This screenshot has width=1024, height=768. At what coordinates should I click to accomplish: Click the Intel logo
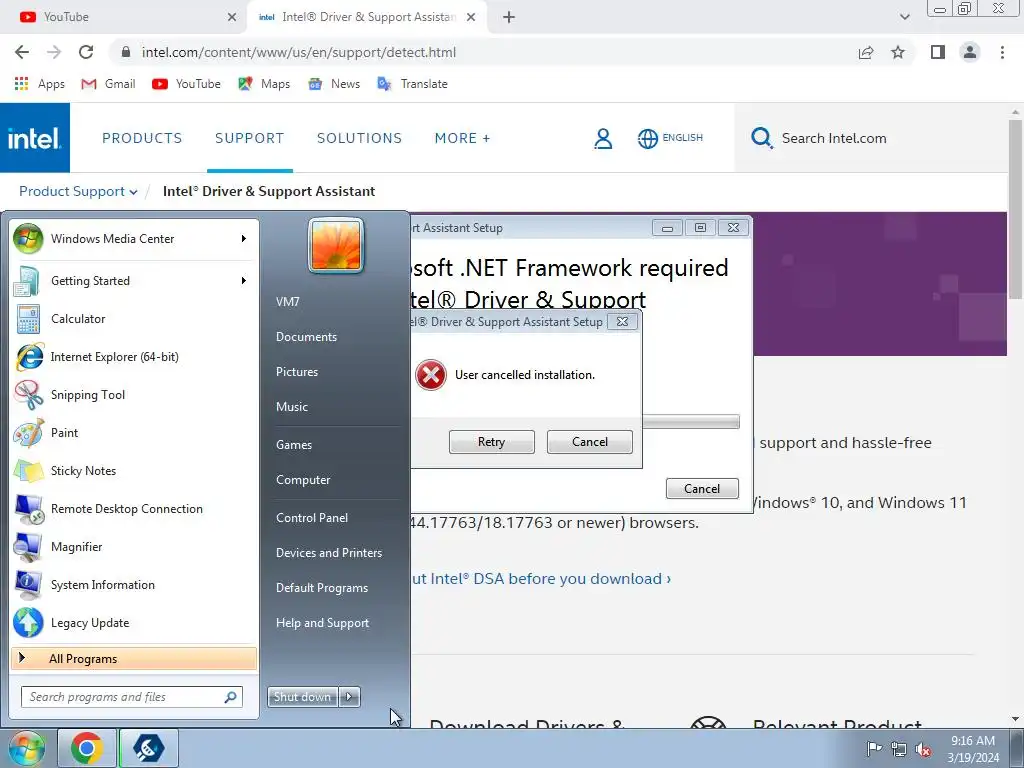tap(35, 138)
